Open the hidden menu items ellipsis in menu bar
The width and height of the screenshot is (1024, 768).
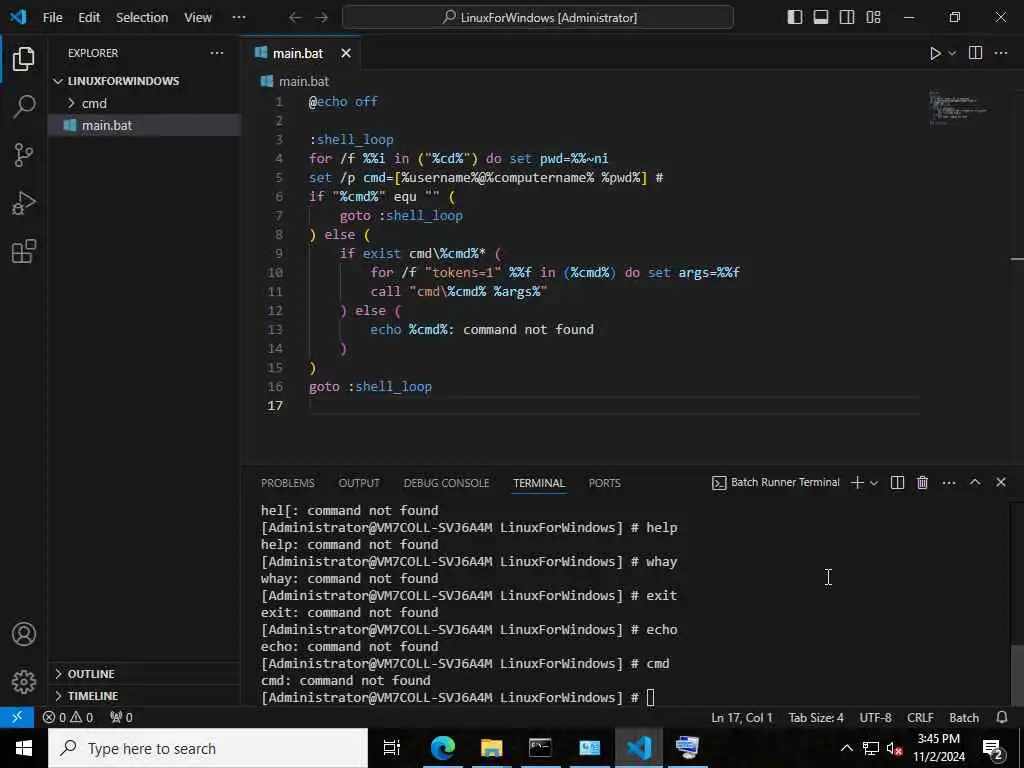tap(239, 18)
